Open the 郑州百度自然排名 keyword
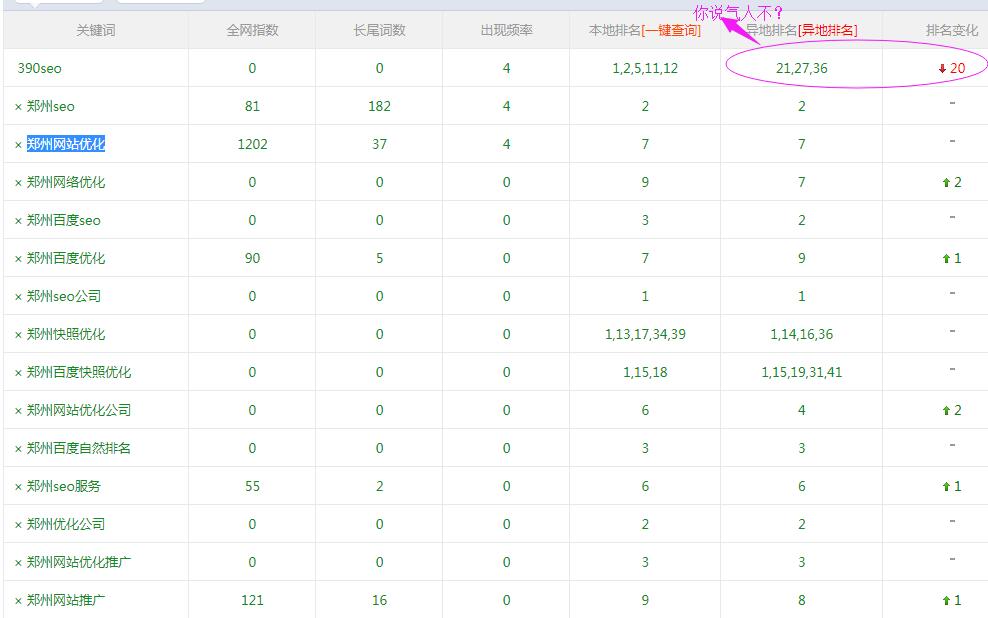Viewport: 988px width, 618px height. point(79,449)
